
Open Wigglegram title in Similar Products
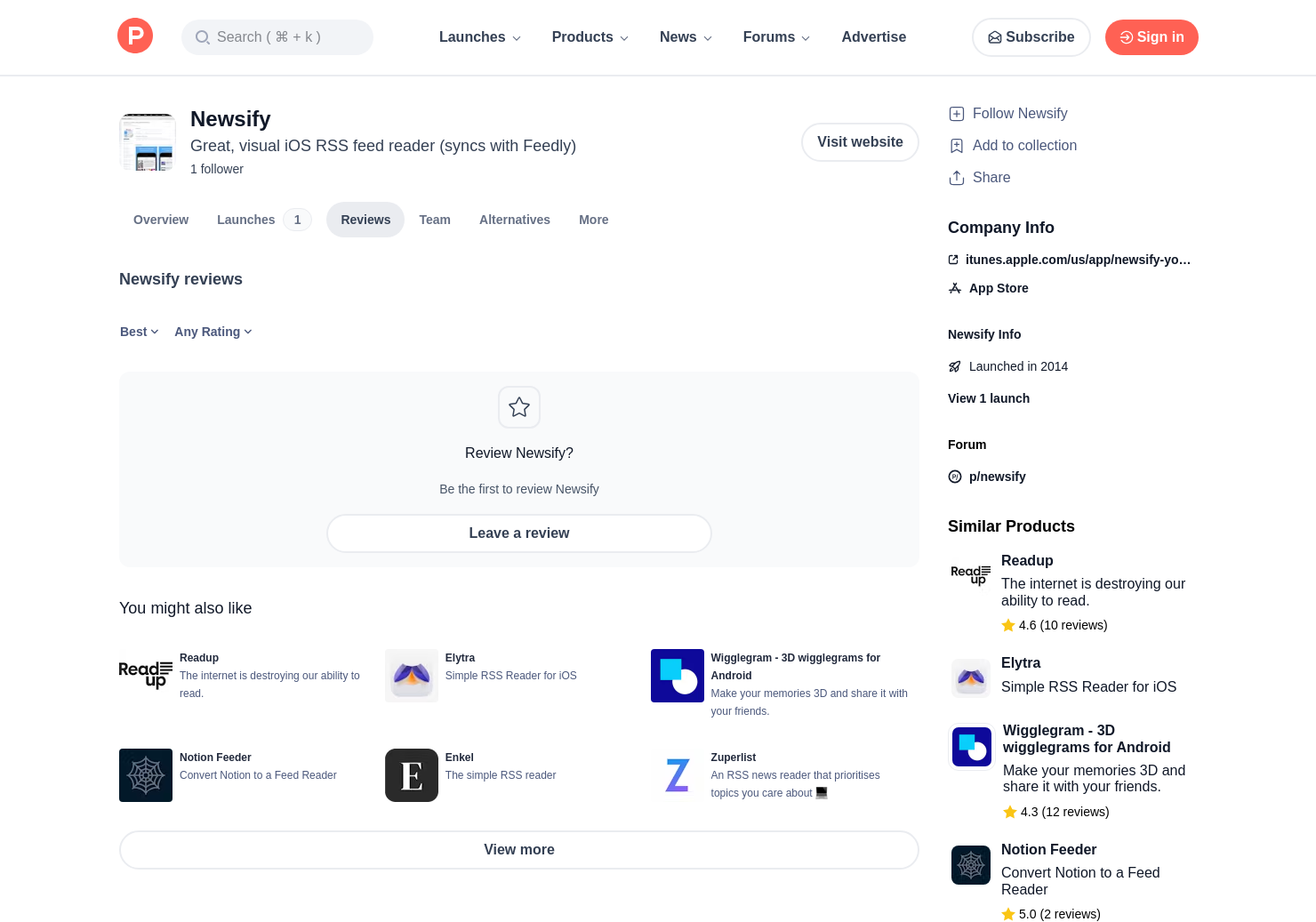pyautogui.click(x=1087, y=739)
